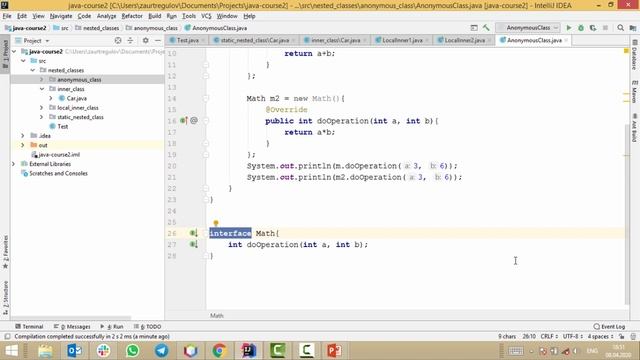Image resolution: width=640 pixels, height=360 pixels.
Task: Collapse the src folder
Action: tap(23, 61)
